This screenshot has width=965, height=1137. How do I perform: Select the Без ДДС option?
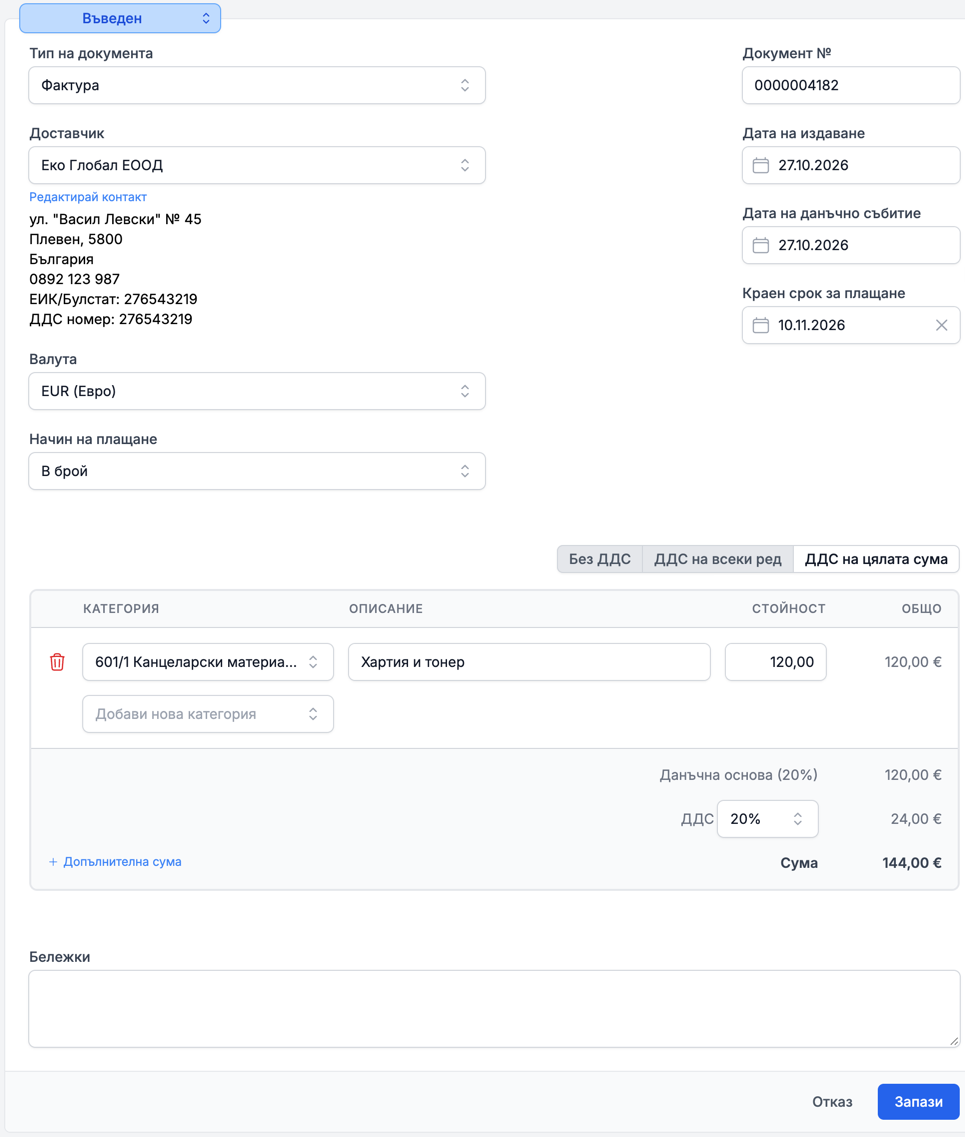click(x=600, y=559)
